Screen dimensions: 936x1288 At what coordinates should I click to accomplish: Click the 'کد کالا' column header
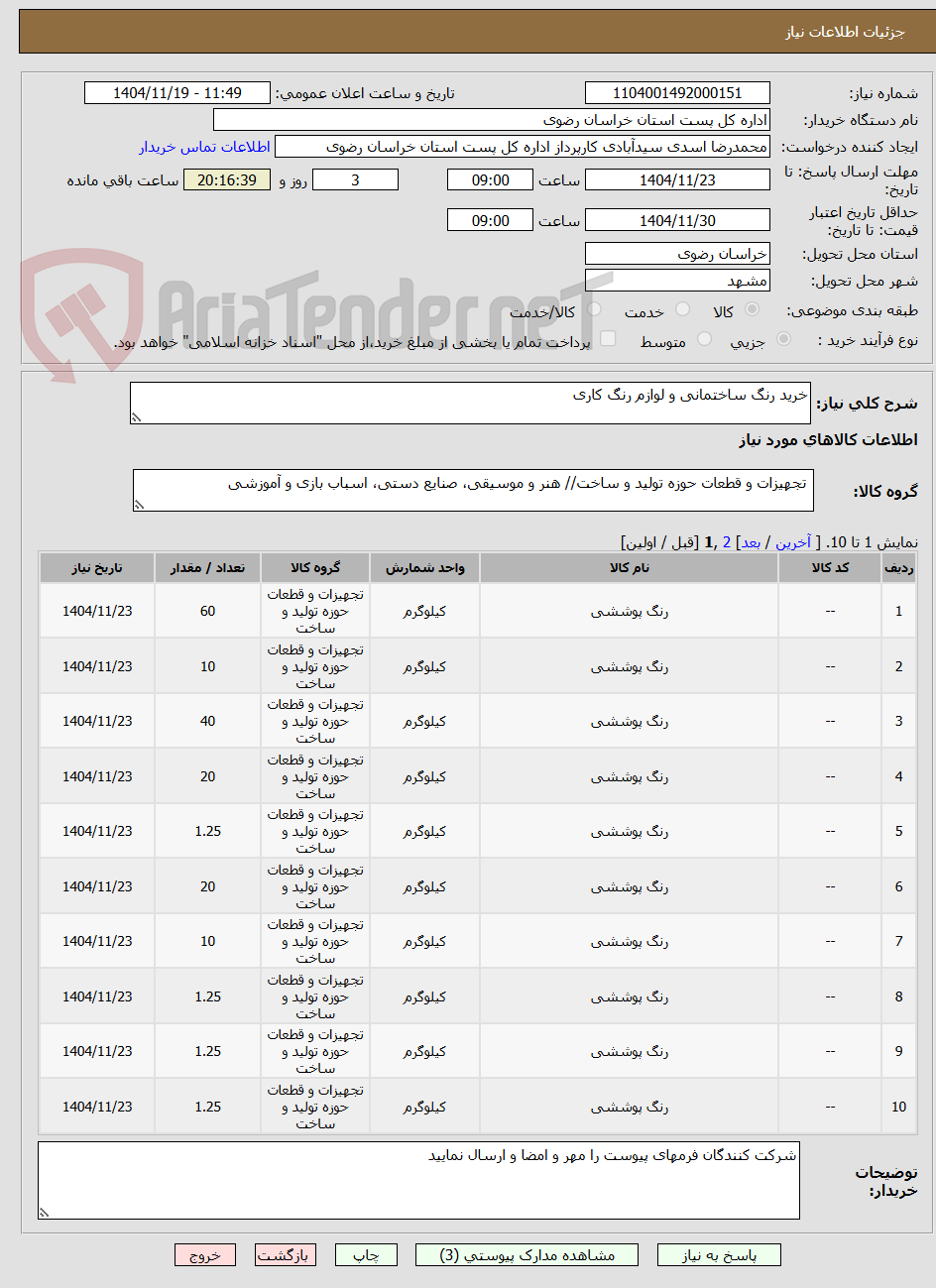click(830, 567)
